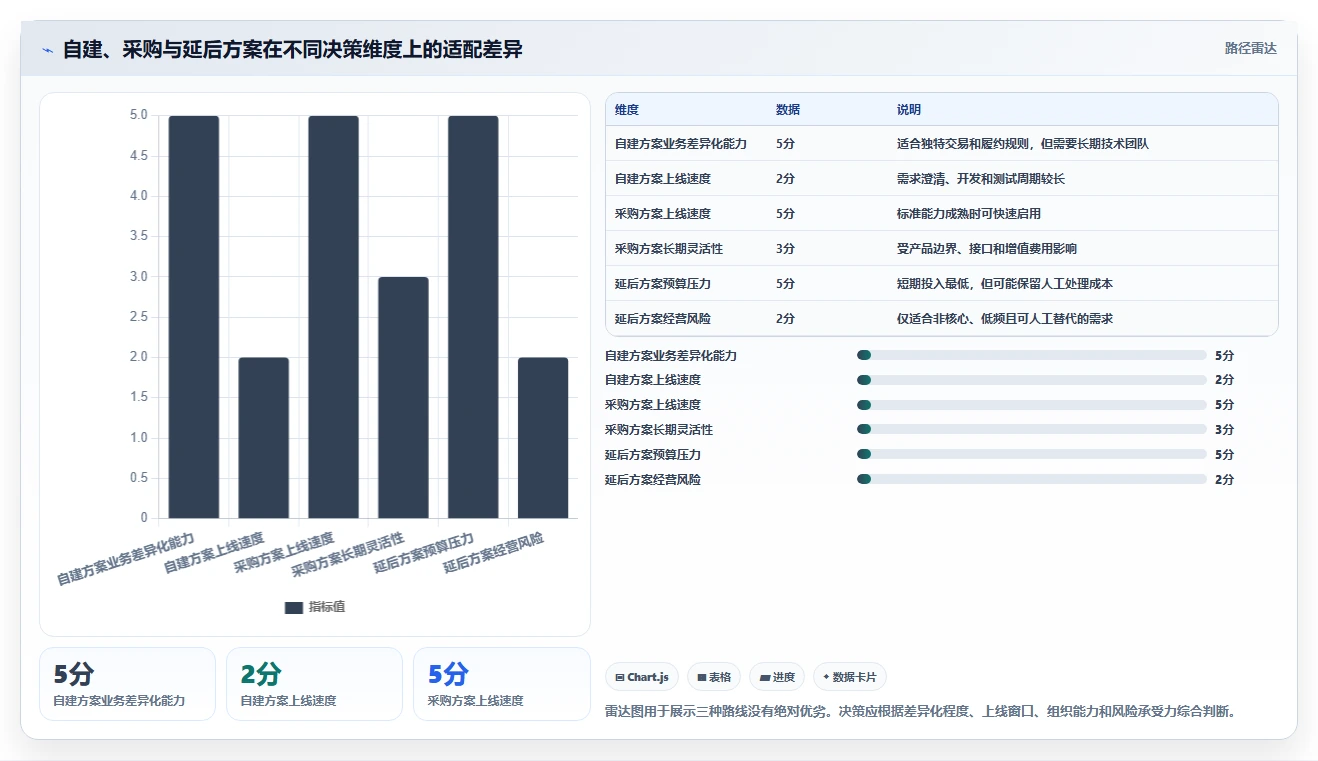Select the 数据卡片 tag chip

850,677
